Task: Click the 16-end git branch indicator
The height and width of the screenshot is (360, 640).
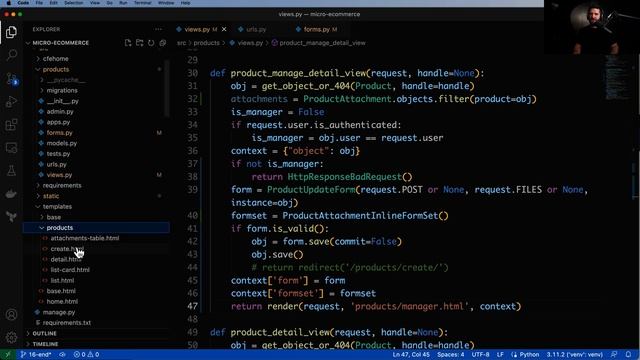Action: coord(36,354)
